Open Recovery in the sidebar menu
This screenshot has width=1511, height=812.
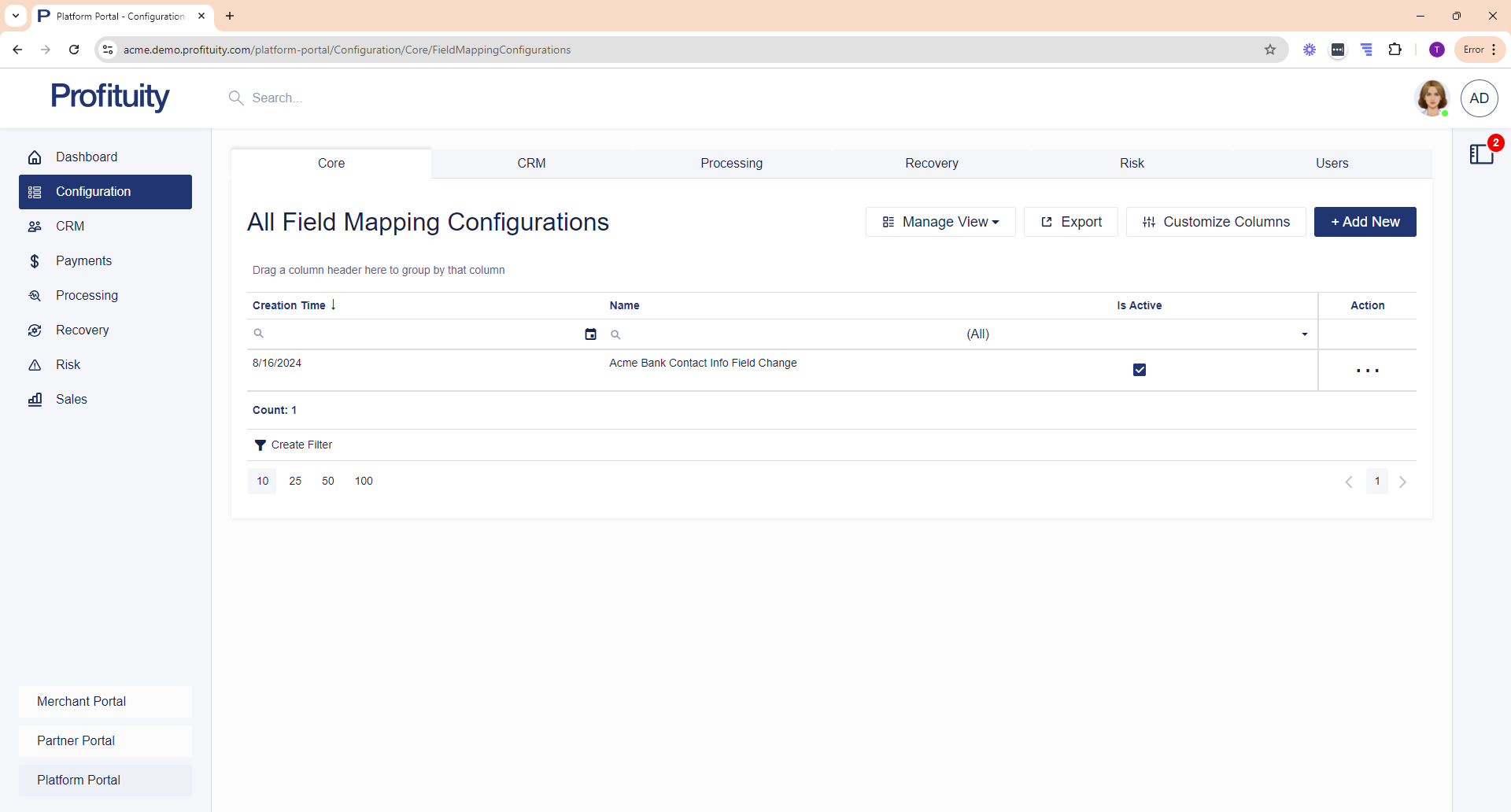pos(82,330)
